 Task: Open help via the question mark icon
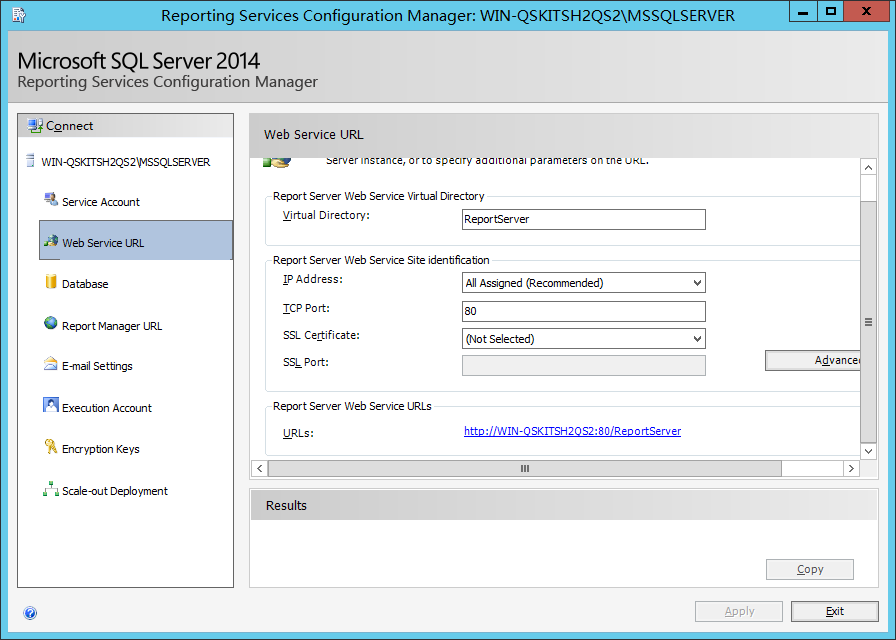[30, 613]
